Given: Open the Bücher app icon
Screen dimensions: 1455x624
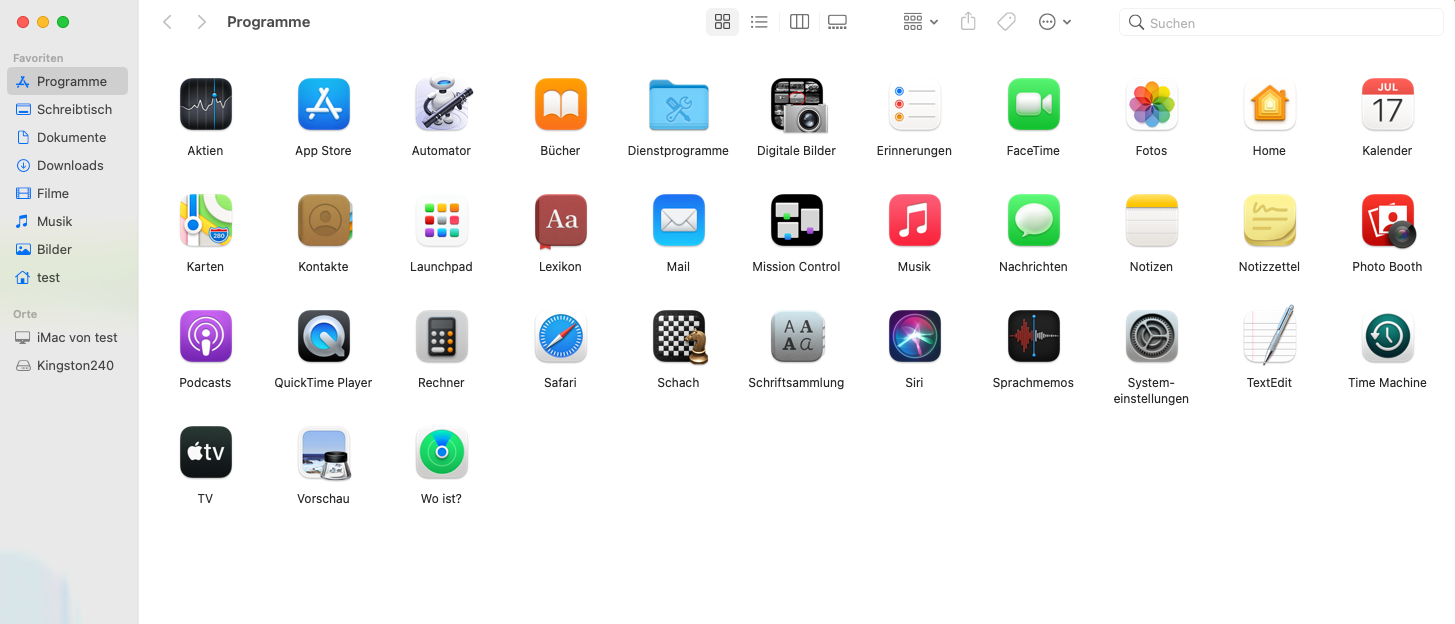Looking at the screenshot, I should coord(560,104).
